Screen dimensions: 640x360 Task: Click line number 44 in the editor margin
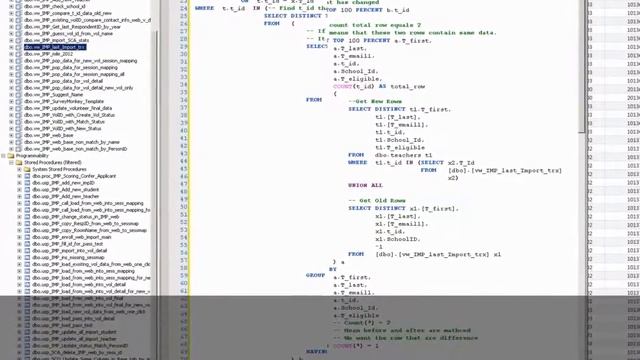coord(184,161)
